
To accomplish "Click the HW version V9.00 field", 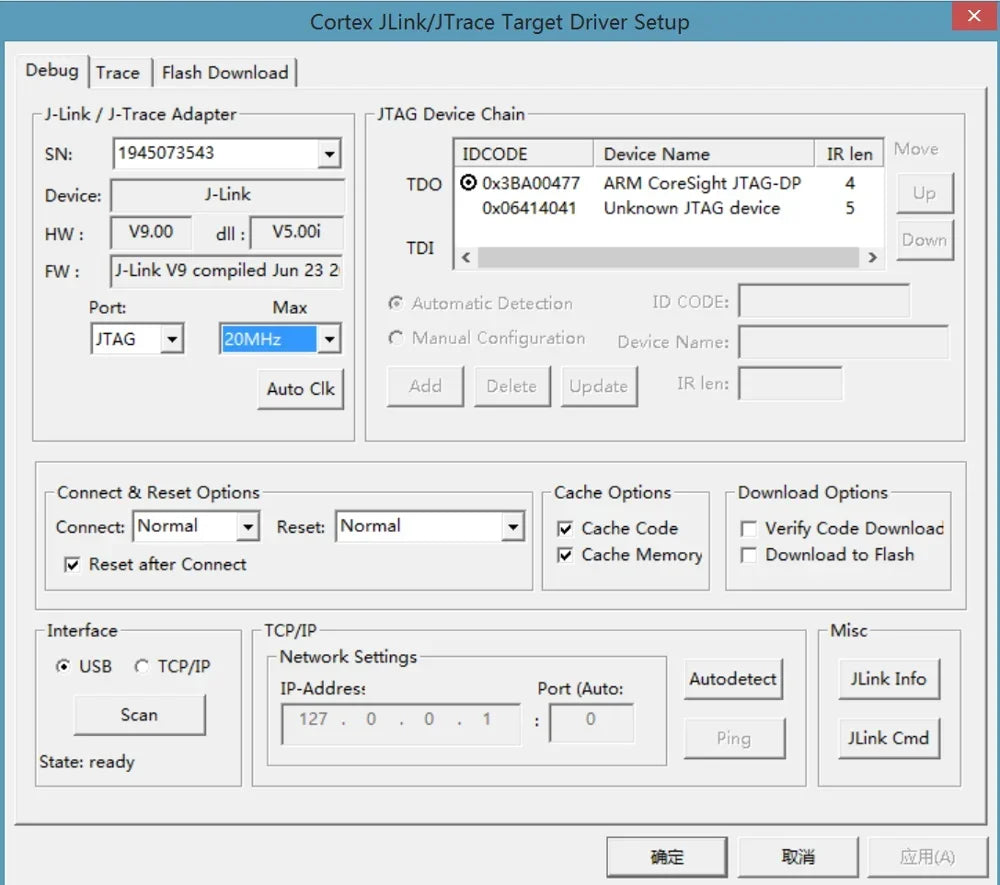I will (x=151, y=232).
